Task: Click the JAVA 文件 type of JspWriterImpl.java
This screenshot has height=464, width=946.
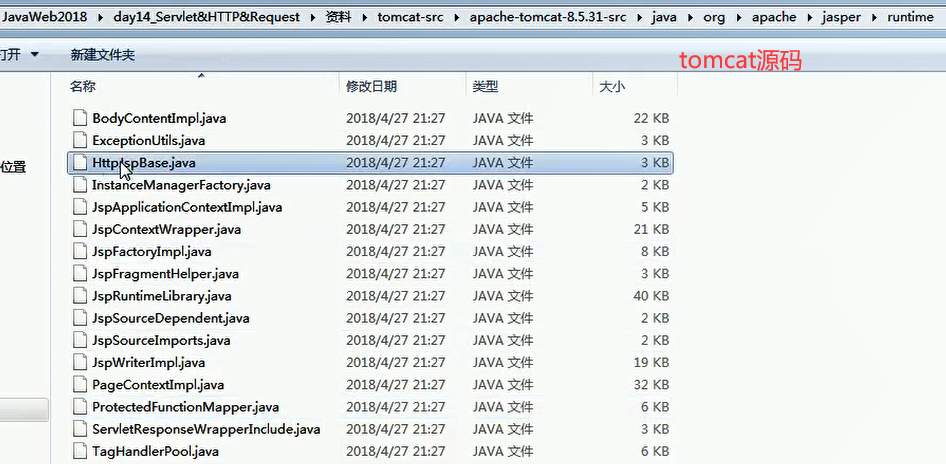Action: click(x=503, y=362)
